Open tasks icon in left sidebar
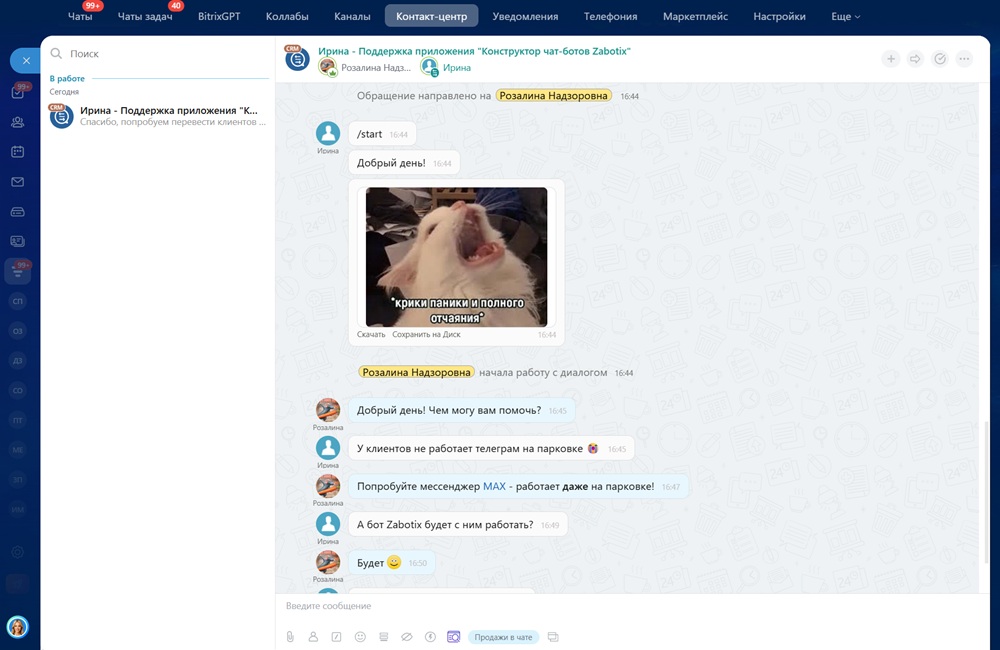Image resolution: width=1000 pixels, height=650 pixels. (18, 92)
